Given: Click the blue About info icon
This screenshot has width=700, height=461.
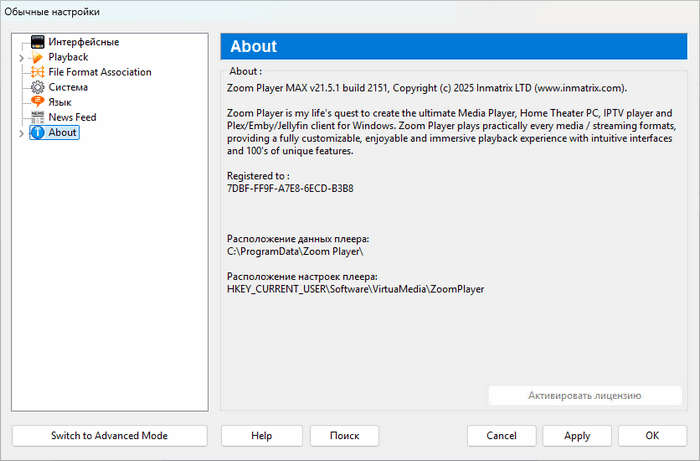Looking at the screenshot, I should coord(38,132).
